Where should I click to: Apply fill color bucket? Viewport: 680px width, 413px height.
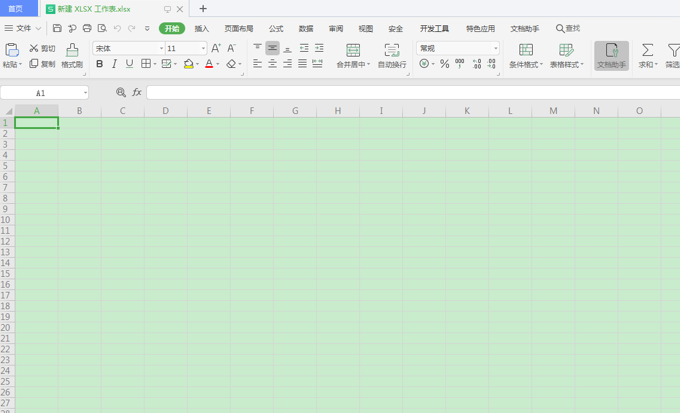188,64
